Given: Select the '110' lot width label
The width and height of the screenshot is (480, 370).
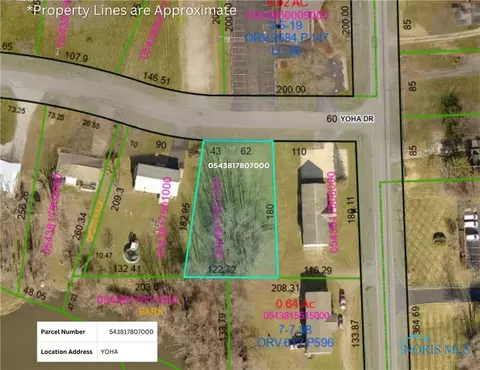Looking at the screenshot, I should pyautogui.click(x=299, y=152).
